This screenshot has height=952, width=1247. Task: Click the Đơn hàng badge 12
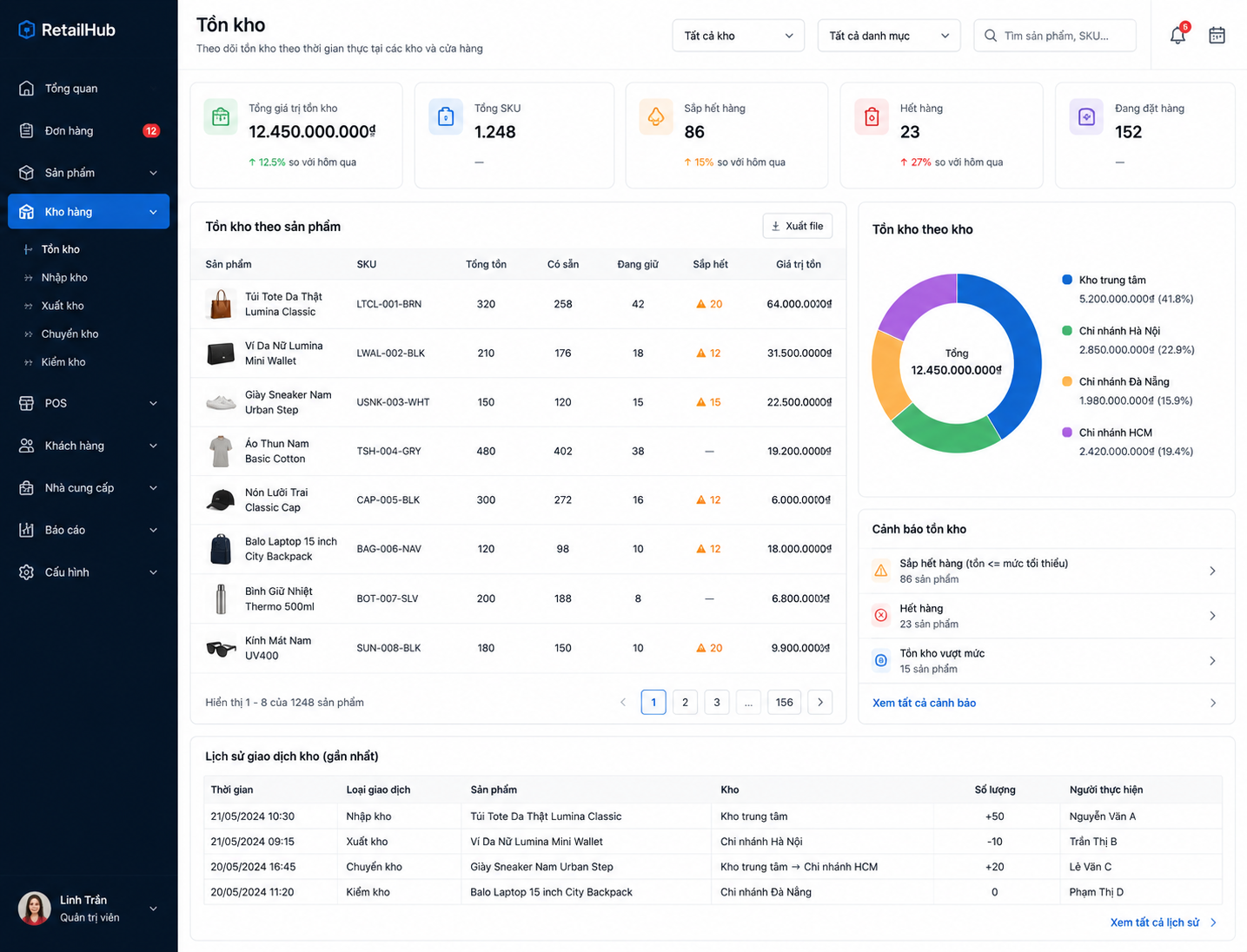[x=151, y=131]
